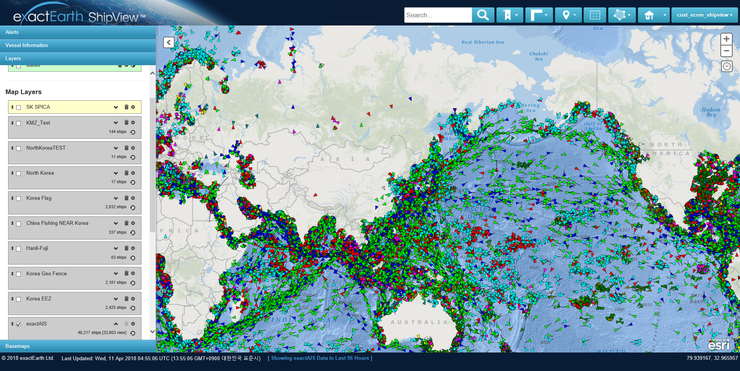The height and width of the screenshot is (371, 740).
Task: Refresh the exactAIS layer ship count
Action: [133, 333]
